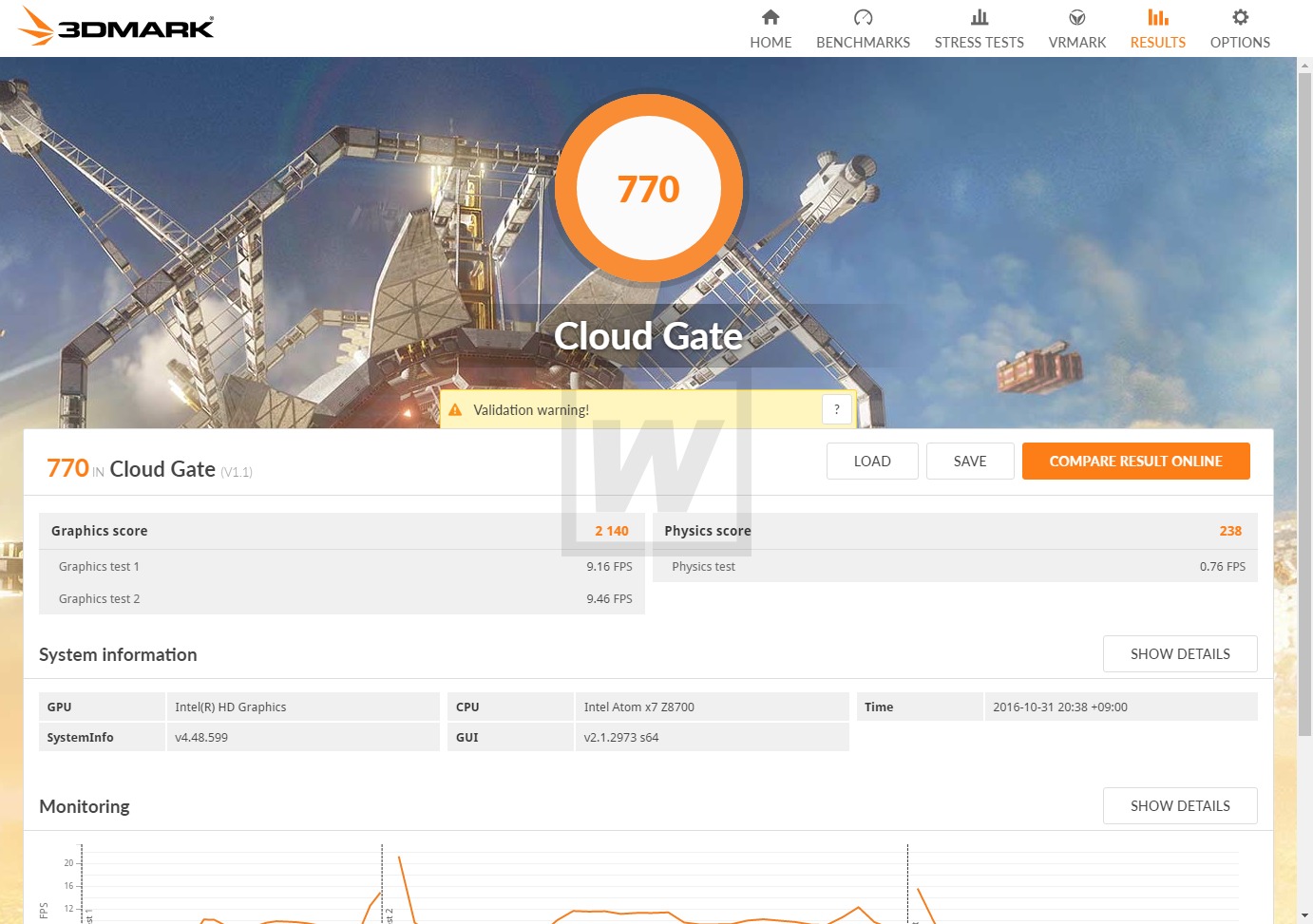
Task: Click the 3DMark logo
Action: coord(116,27)
